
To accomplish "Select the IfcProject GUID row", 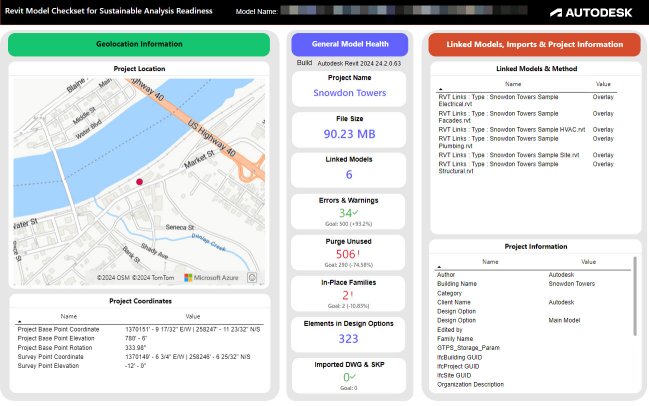I will [533, 366].
